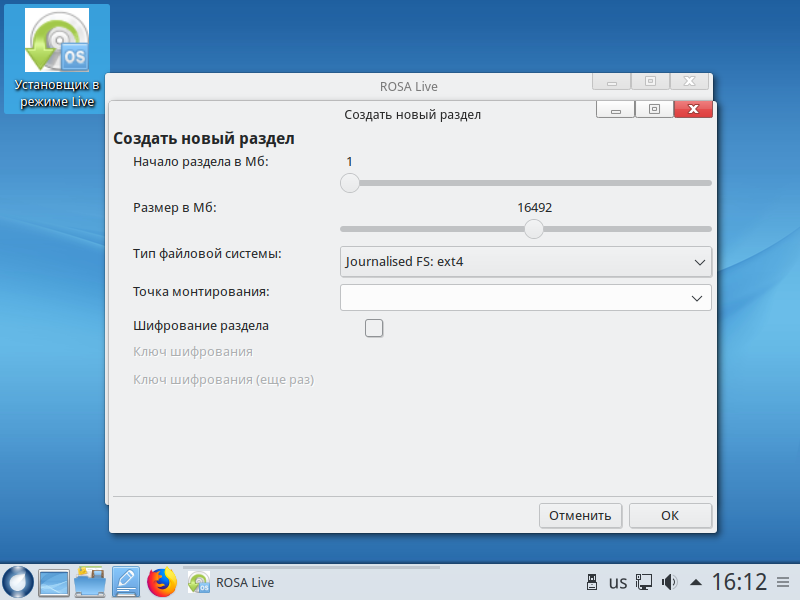Open the Live mode installer desktop icon

coord(55,60)
